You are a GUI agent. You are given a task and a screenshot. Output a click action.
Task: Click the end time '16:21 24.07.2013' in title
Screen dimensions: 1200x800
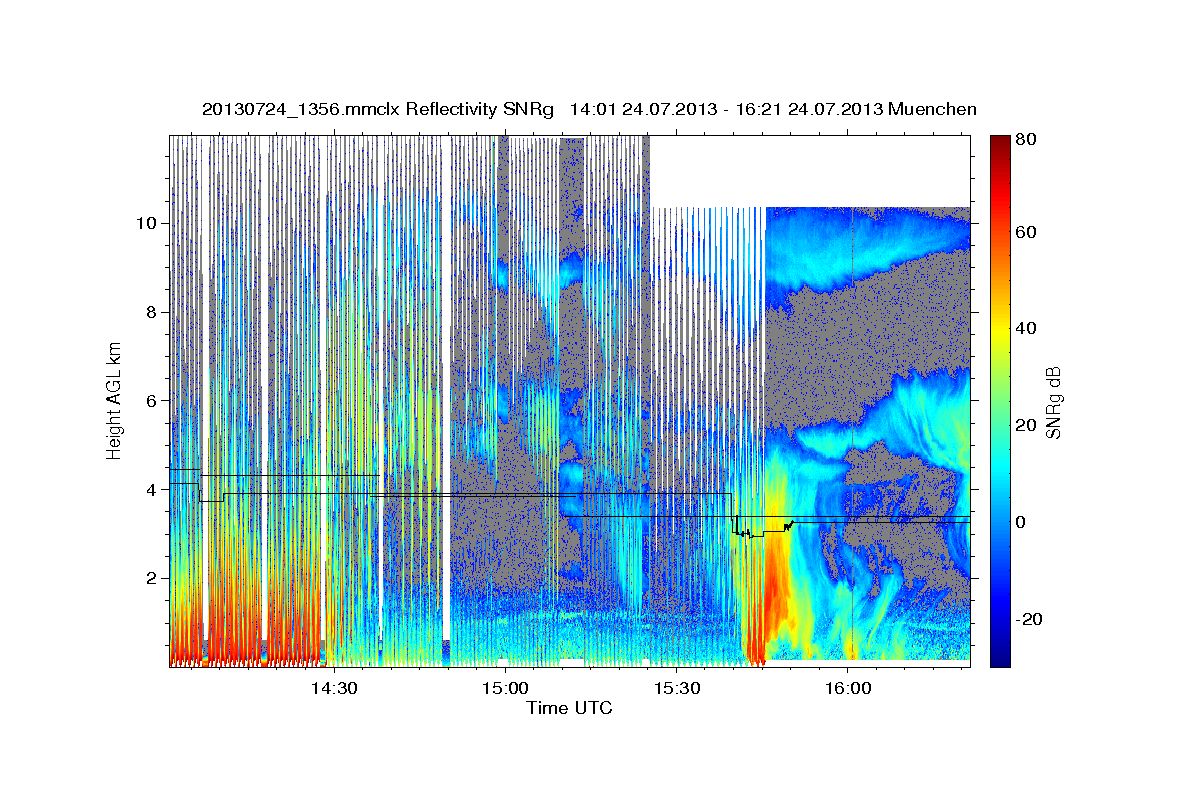click(809, 109)
